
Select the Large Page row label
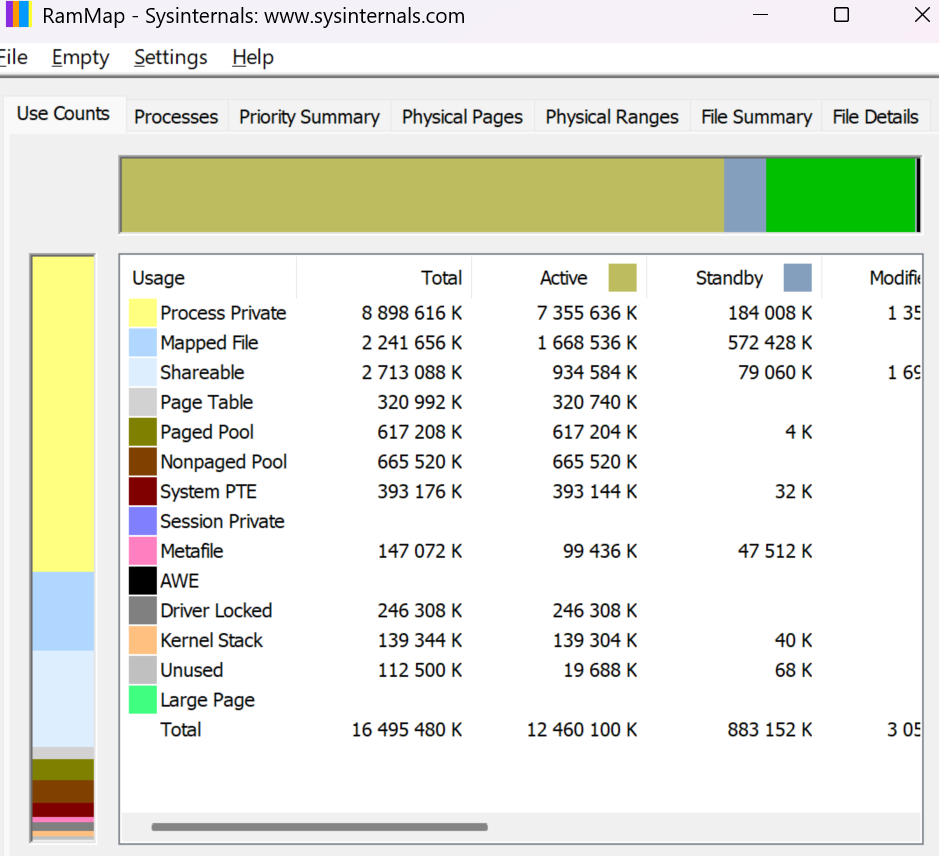pyautogui.click(x=208, y=700)
